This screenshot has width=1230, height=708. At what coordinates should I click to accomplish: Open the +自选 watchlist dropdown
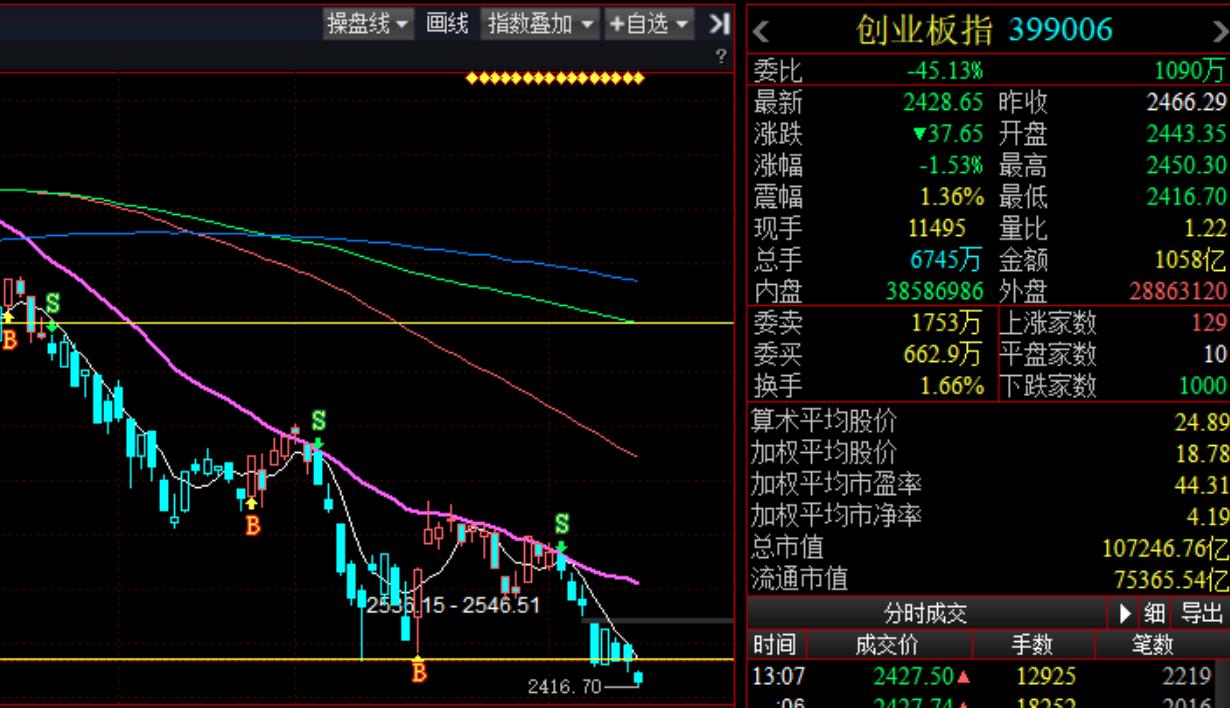649,24
